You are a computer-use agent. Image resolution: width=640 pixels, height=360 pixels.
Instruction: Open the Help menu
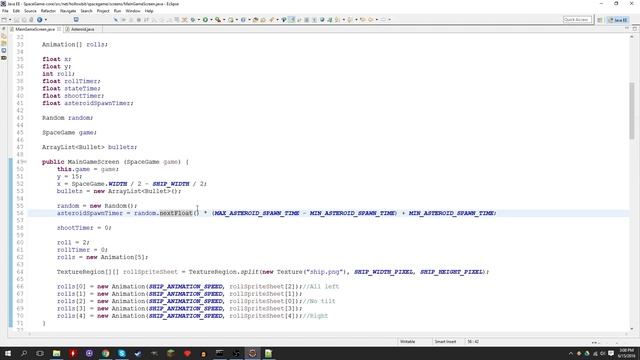point(149,11)
